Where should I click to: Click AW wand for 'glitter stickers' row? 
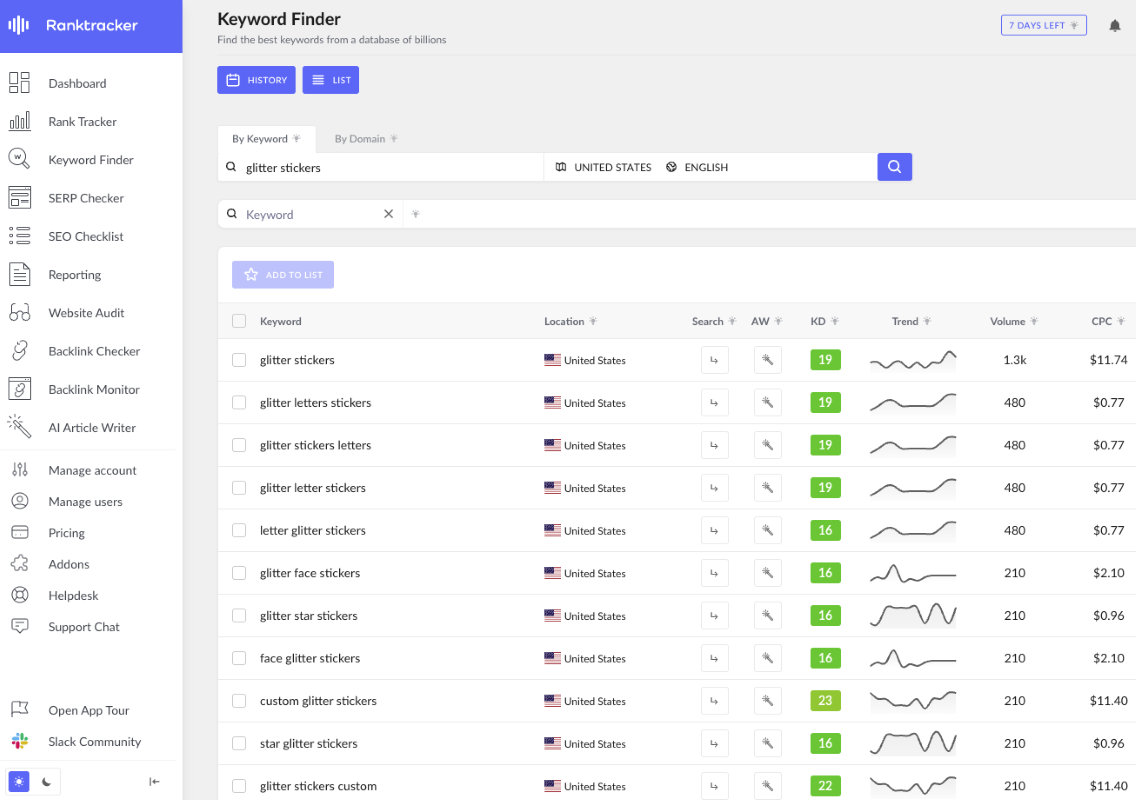tap(767, 360)
